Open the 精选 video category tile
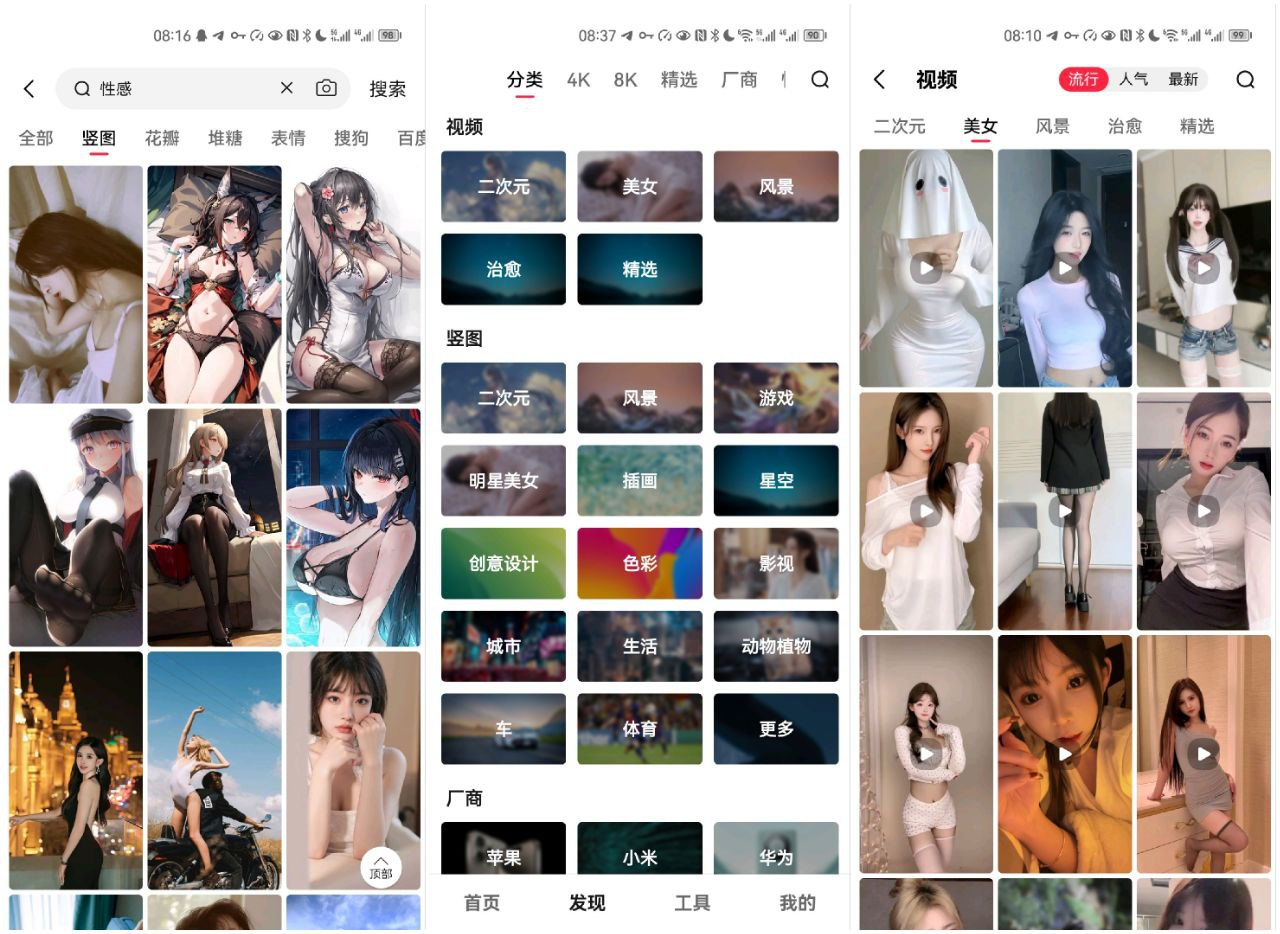 [640, 269]
